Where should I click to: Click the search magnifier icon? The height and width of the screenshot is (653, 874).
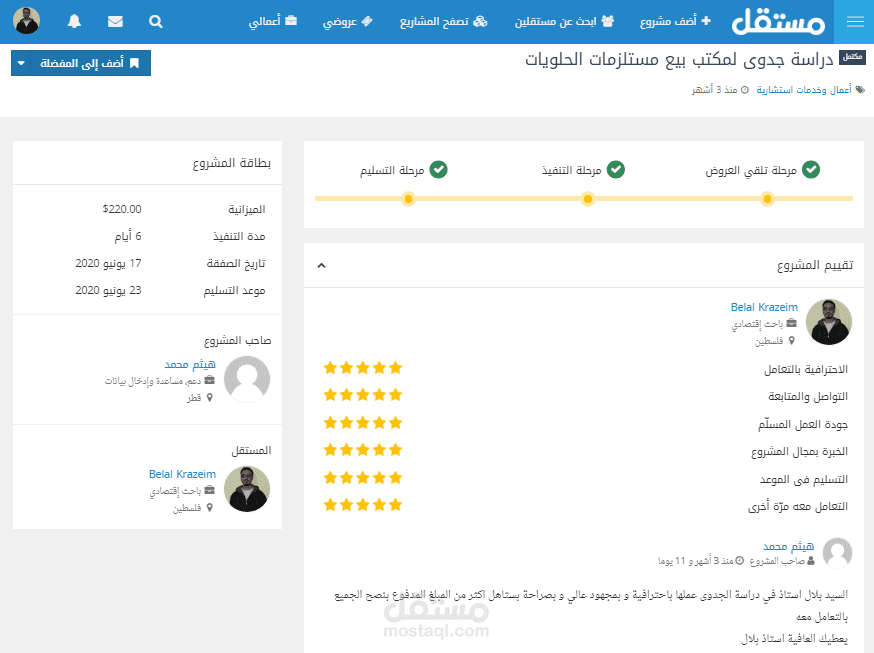pyautogui.click(x=156, y=21)
